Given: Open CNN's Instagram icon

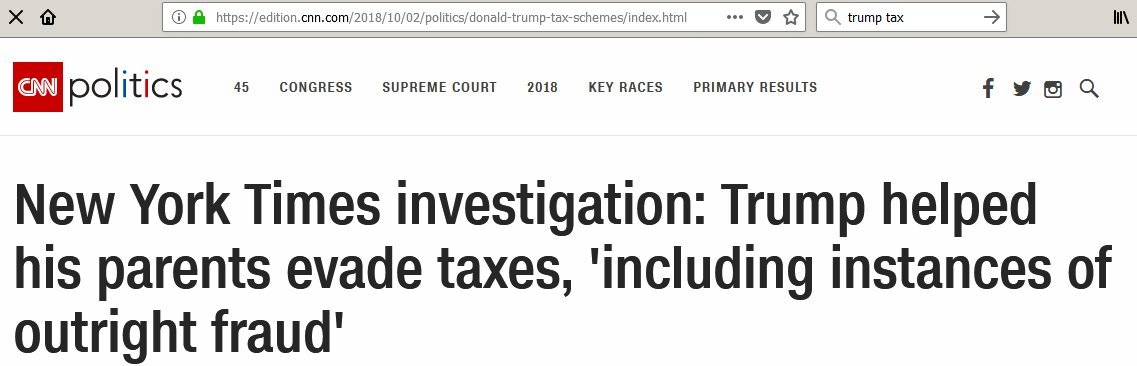Looking at the screenshot, I should [x=1053, y=89].
